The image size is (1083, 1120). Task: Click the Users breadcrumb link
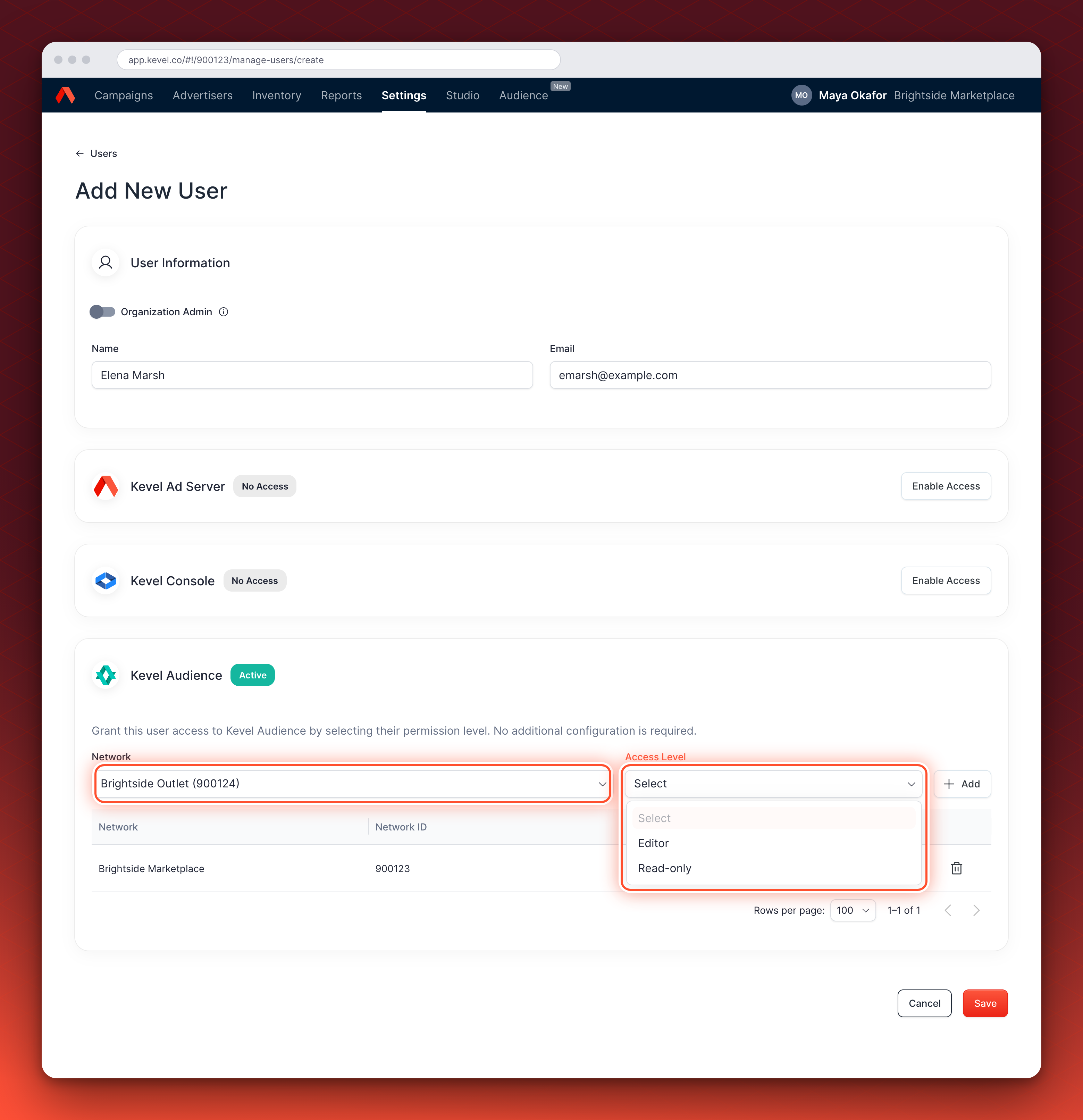tap(103, 154)
